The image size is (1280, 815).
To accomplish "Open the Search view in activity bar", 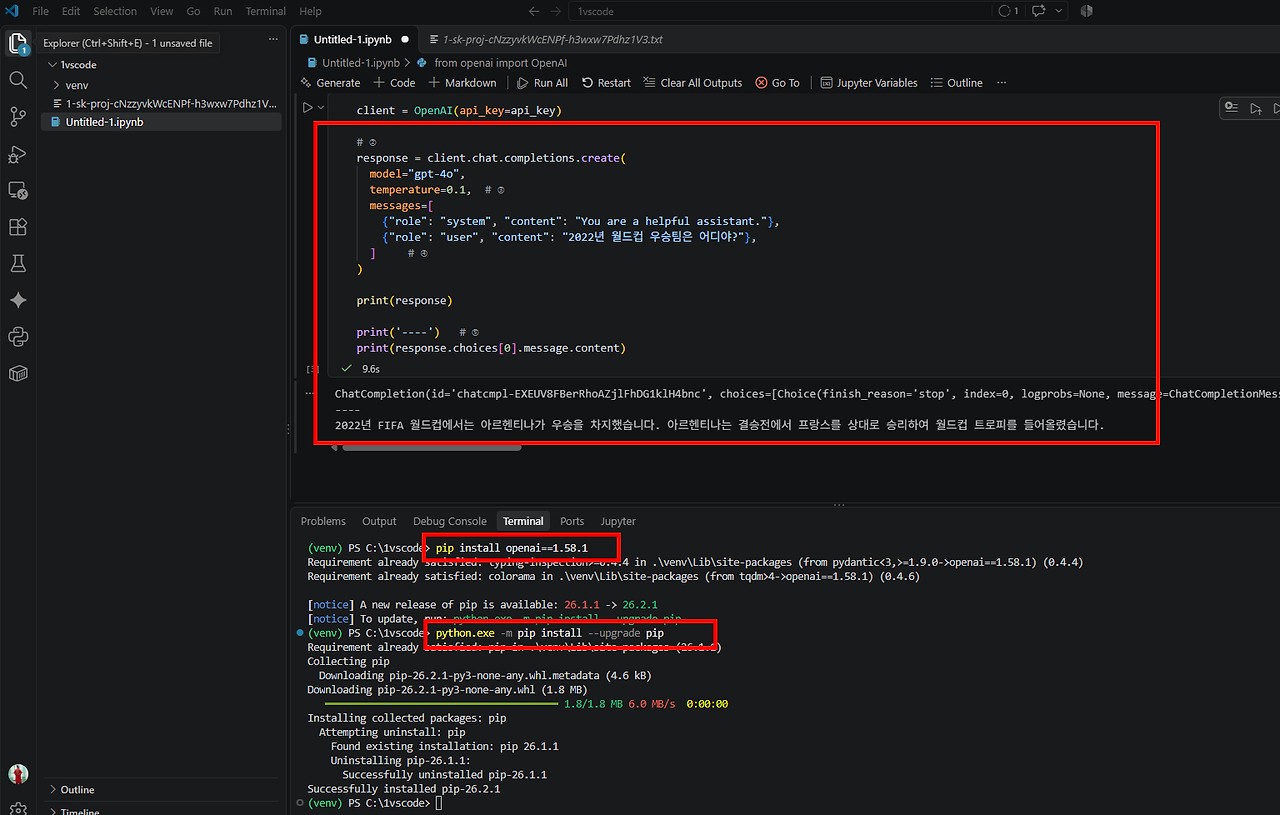I will (x=18, y=80).
